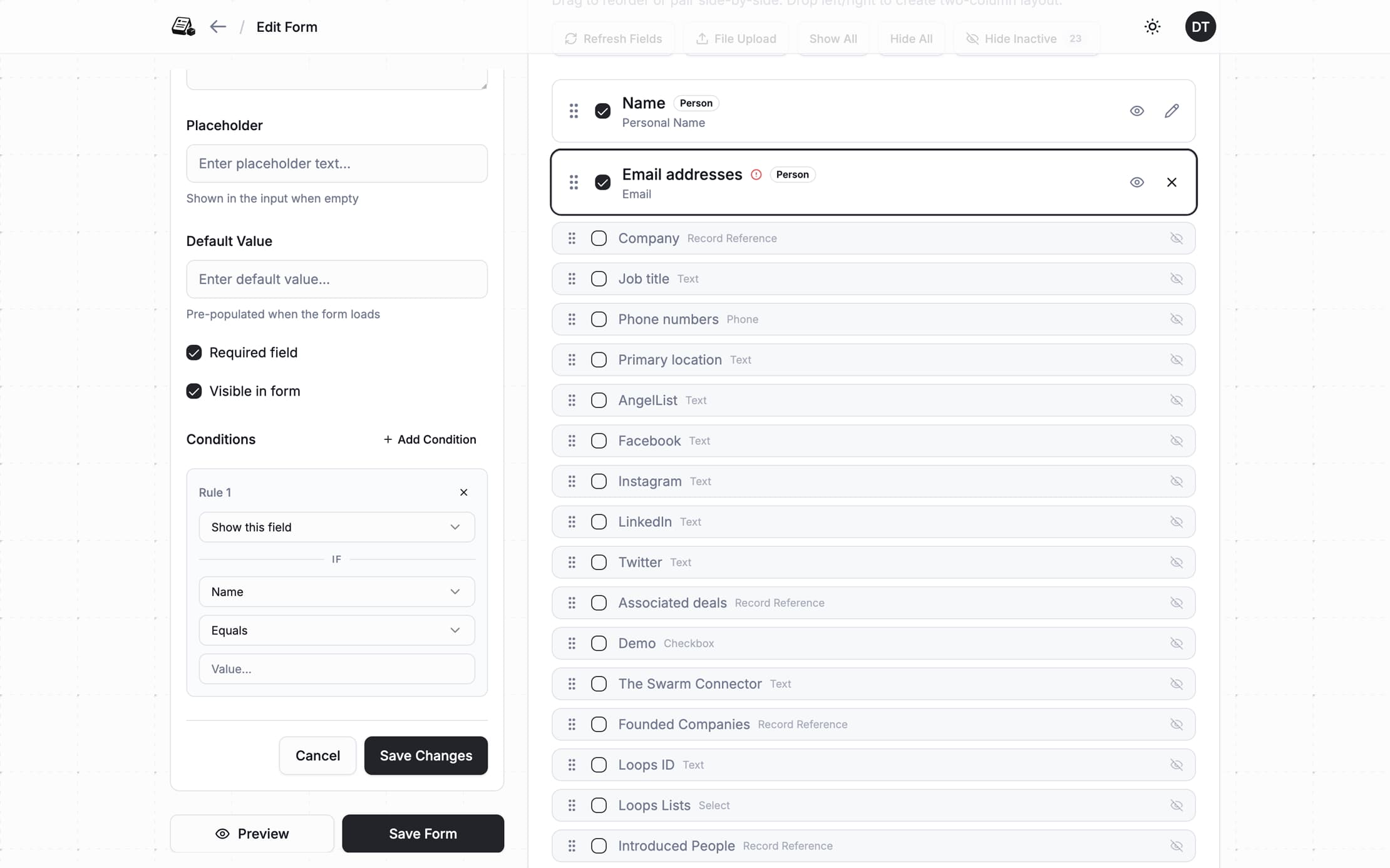Disable the Visible in form checkbox

(194, 391)
